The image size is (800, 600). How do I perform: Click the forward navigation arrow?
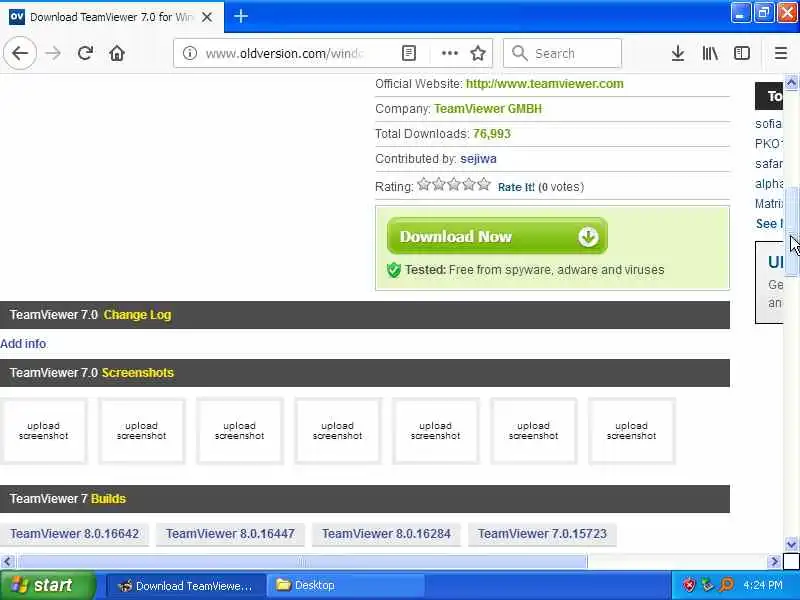[x=53, y=53]
